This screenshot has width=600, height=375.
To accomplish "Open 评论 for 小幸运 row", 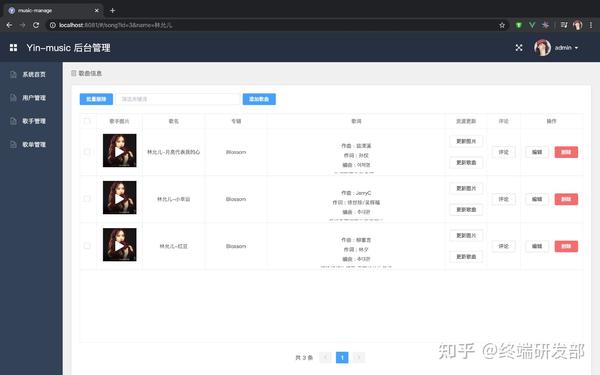I will pyautogui.click(x=504, y=199).
